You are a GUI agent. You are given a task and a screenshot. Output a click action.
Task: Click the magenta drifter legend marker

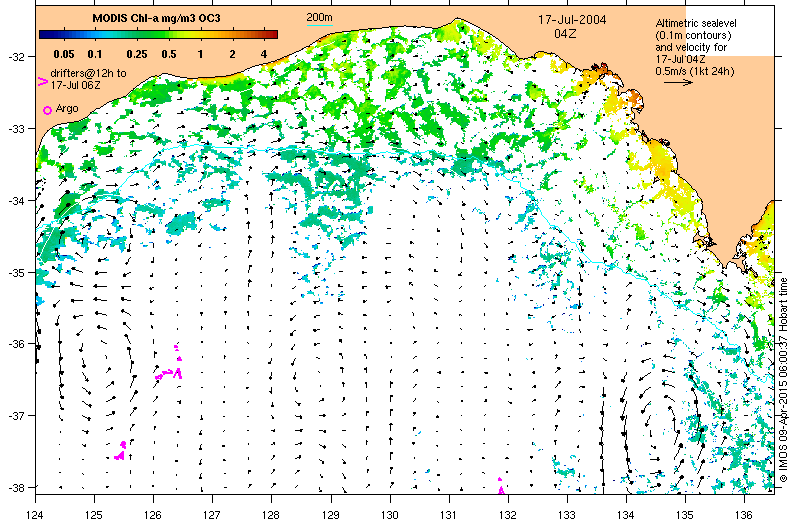click(43, 81)
